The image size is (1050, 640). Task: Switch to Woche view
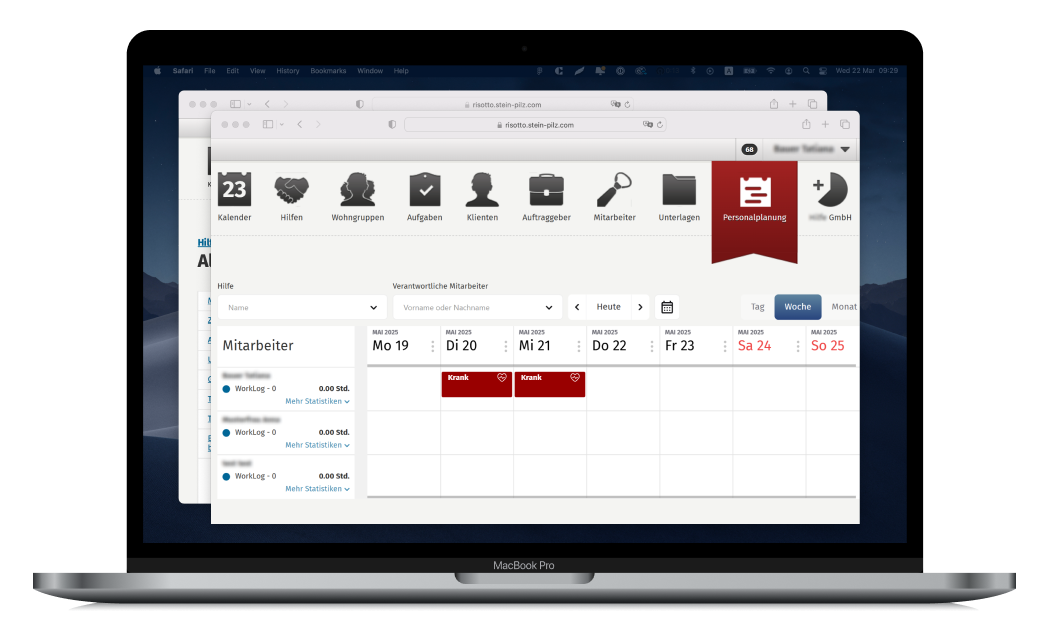(x=797, y=307)
